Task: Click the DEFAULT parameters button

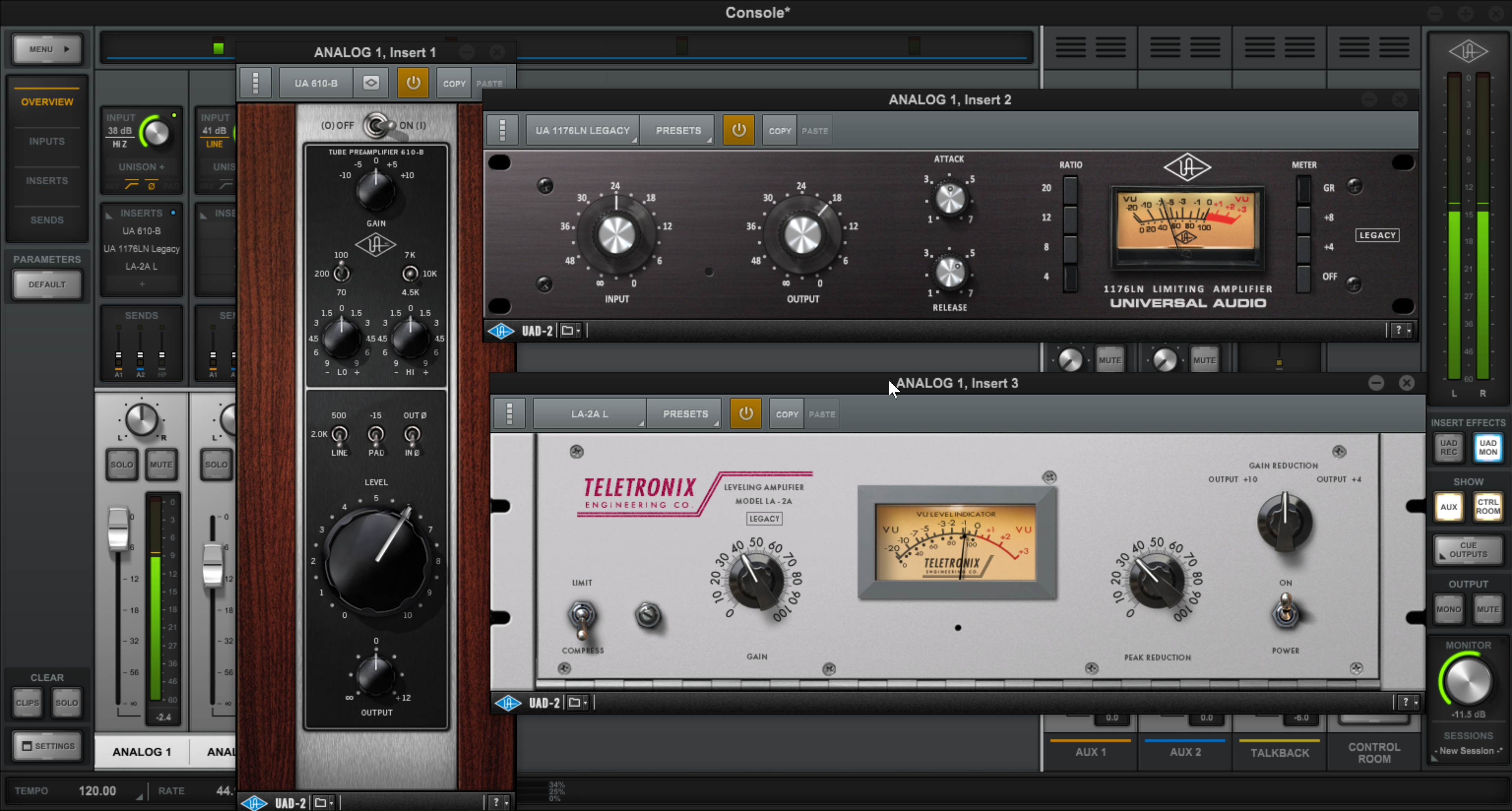Action: pyautogui.click(x=47, y=285)
